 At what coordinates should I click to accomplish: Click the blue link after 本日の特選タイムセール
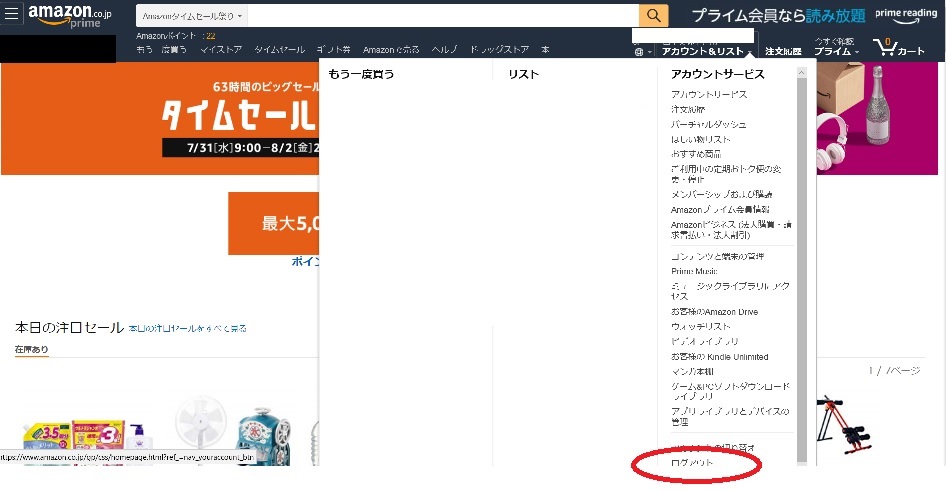tap(188, 329)
